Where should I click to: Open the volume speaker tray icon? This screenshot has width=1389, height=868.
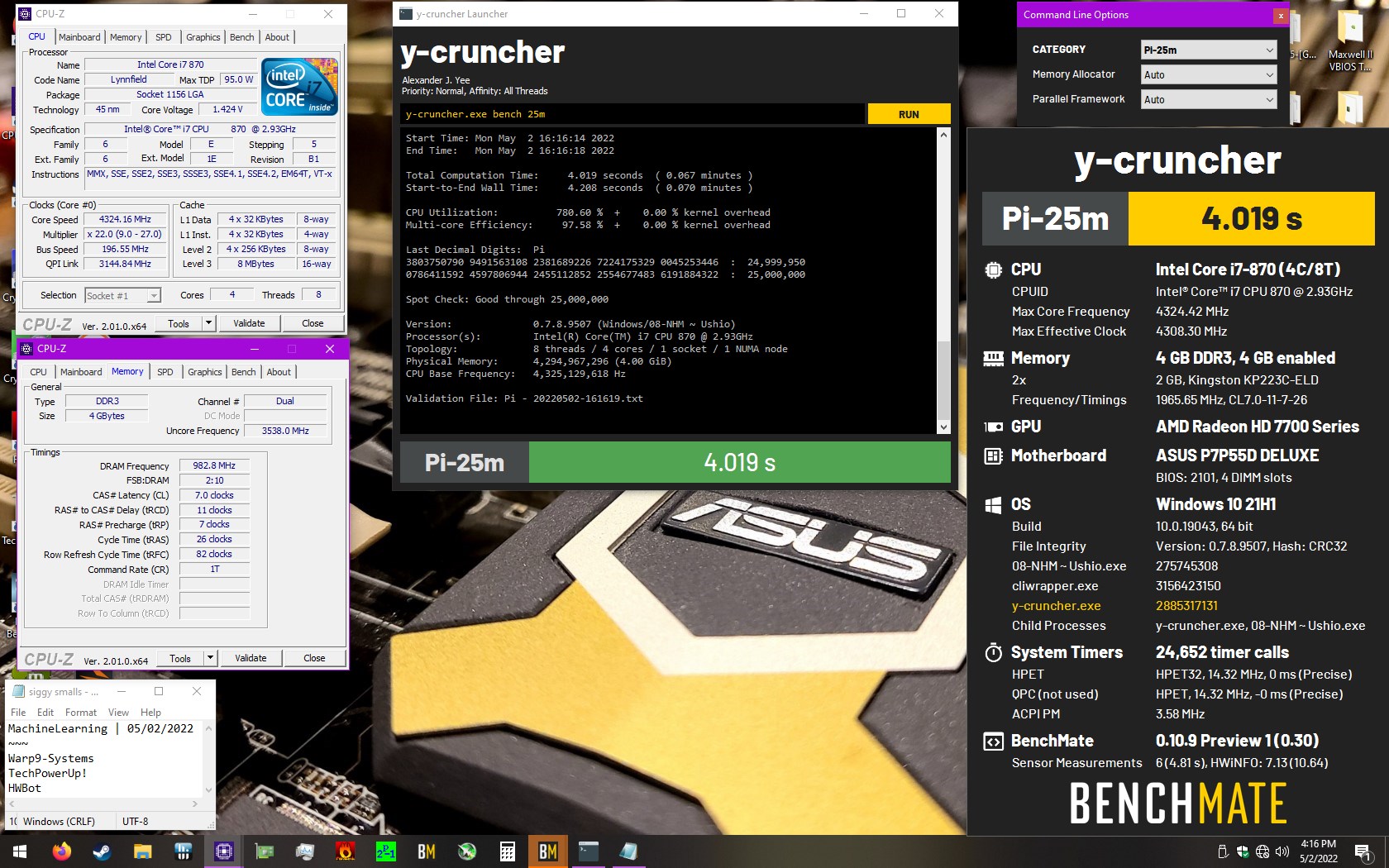pos(1282,851)
